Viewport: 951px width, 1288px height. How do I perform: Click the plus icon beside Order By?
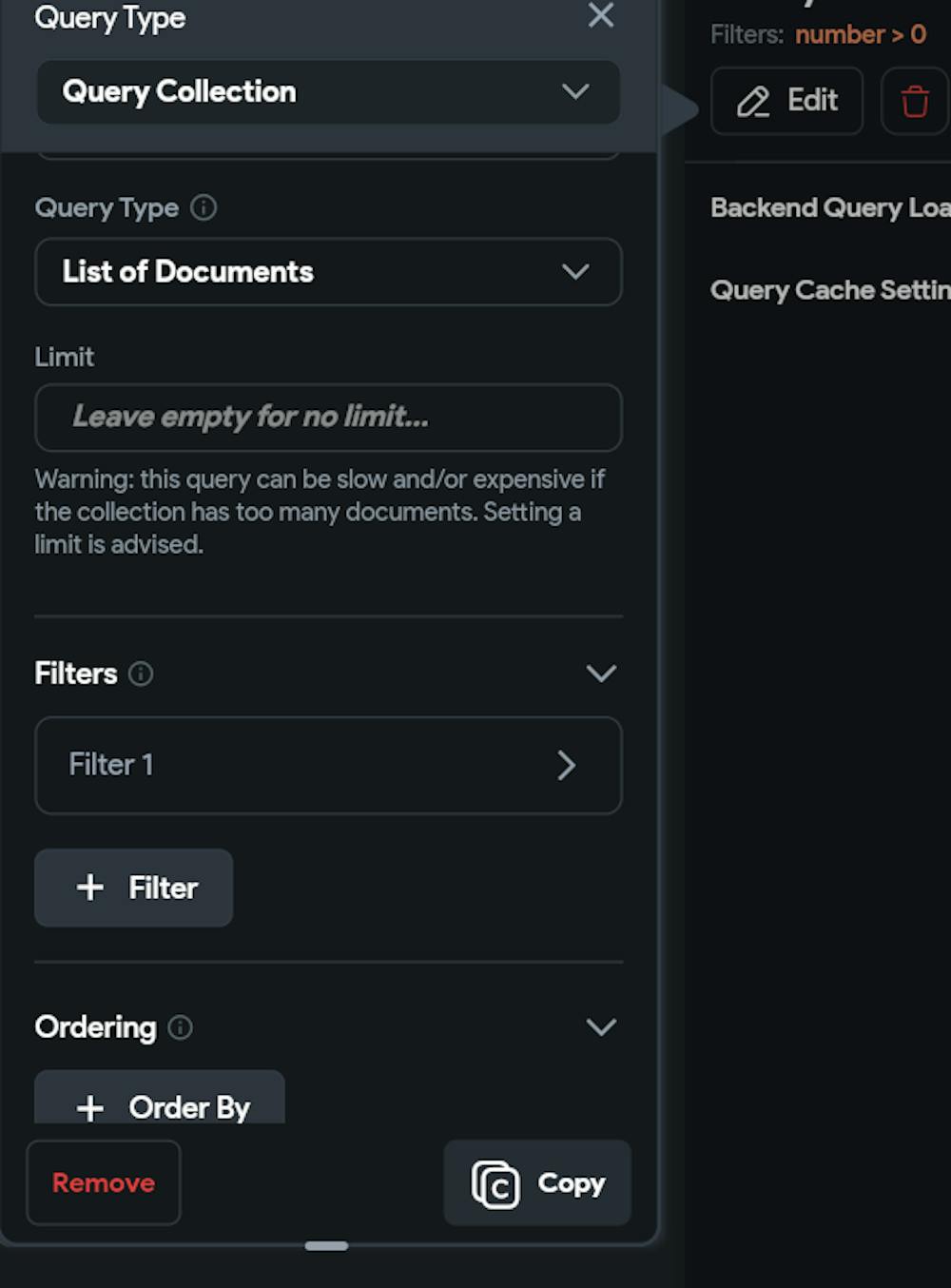pyautogui.click(x=90, y=1108)
